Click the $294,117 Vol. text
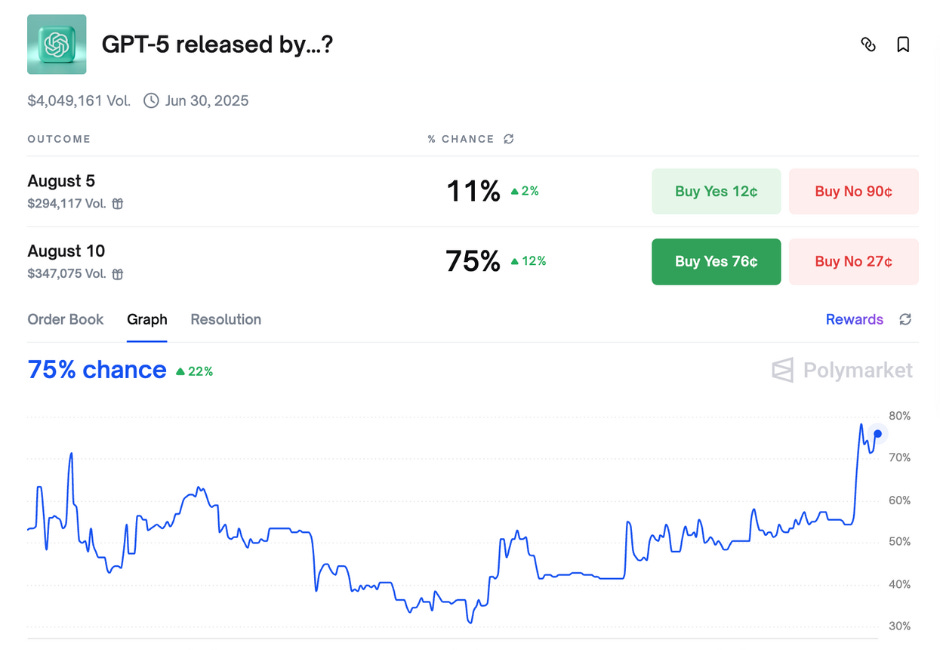The height and width of the screenshot is (650, 940). (67, 204)
